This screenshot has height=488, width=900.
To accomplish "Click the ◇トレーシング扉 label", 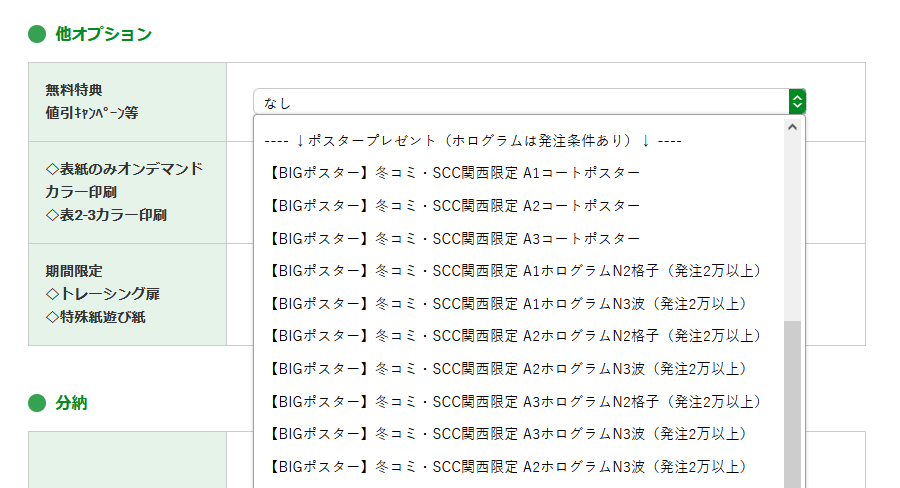I will click(103, 294).
